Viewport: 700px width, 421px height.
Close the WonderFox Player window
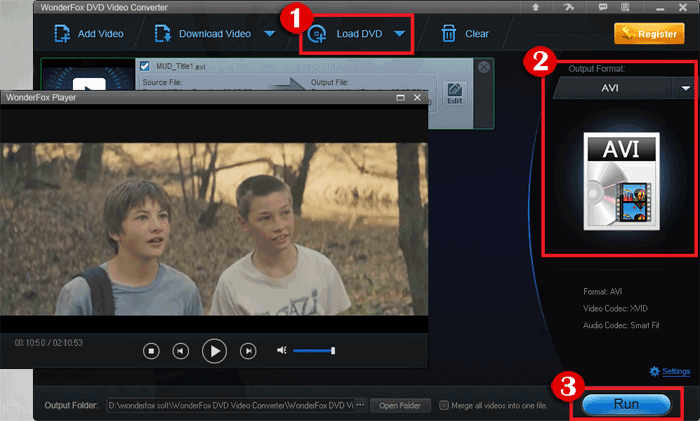(417, 97)
